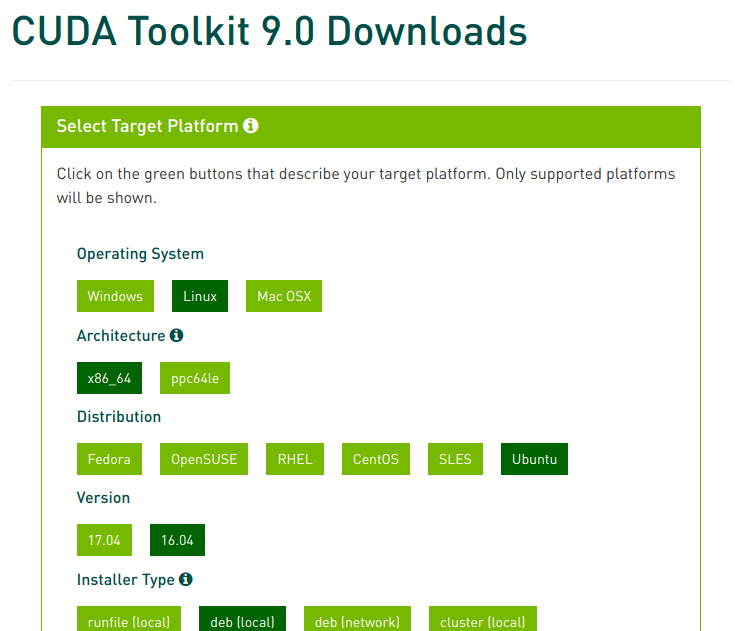
Task: Click the CUDA Toolkit 9.0 Downloads heading
Action: click(x=269, y=31)
